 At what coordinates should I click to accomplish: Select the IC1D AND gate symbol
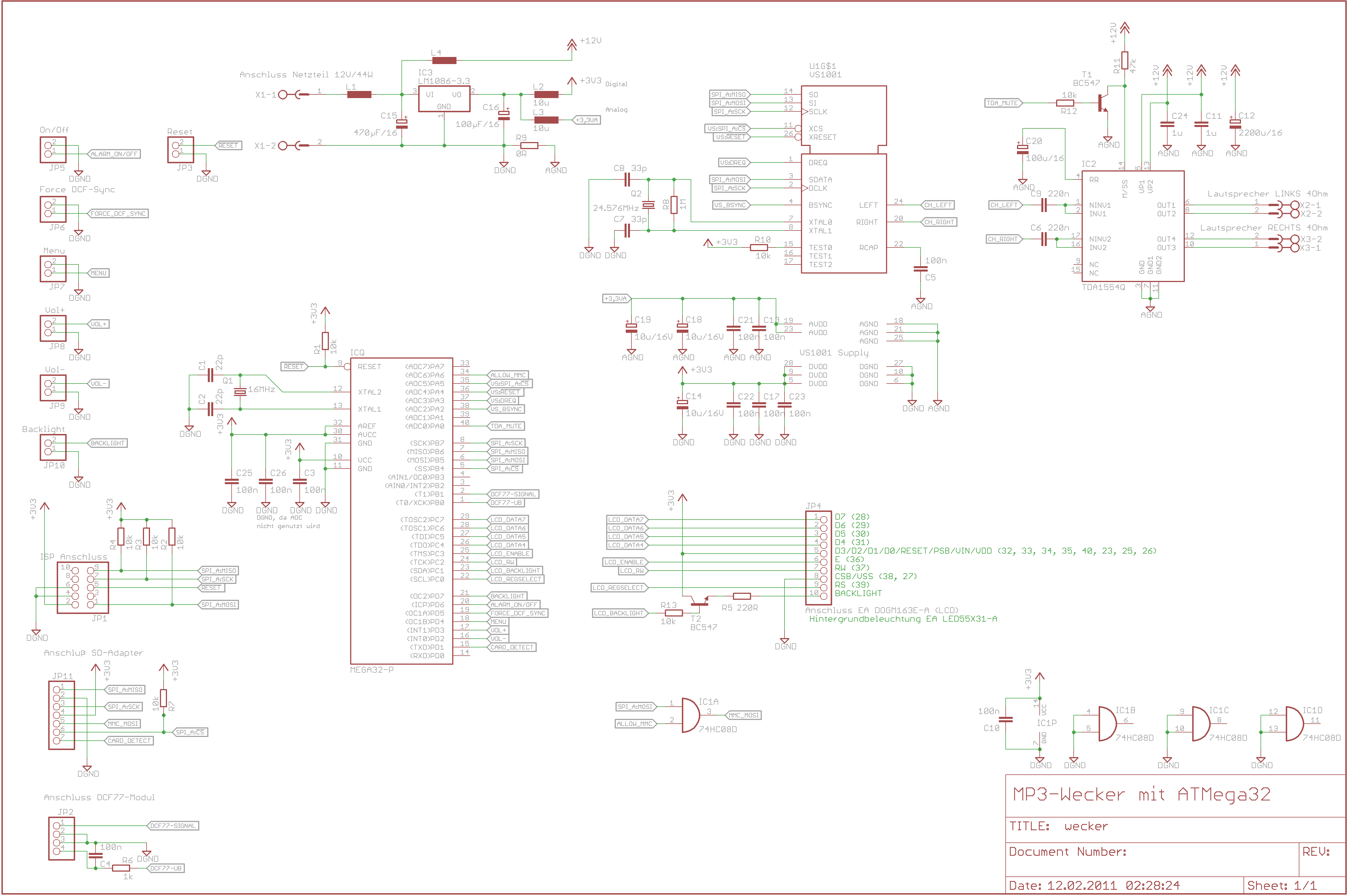pyautogui.click(x=1295, y=723)
